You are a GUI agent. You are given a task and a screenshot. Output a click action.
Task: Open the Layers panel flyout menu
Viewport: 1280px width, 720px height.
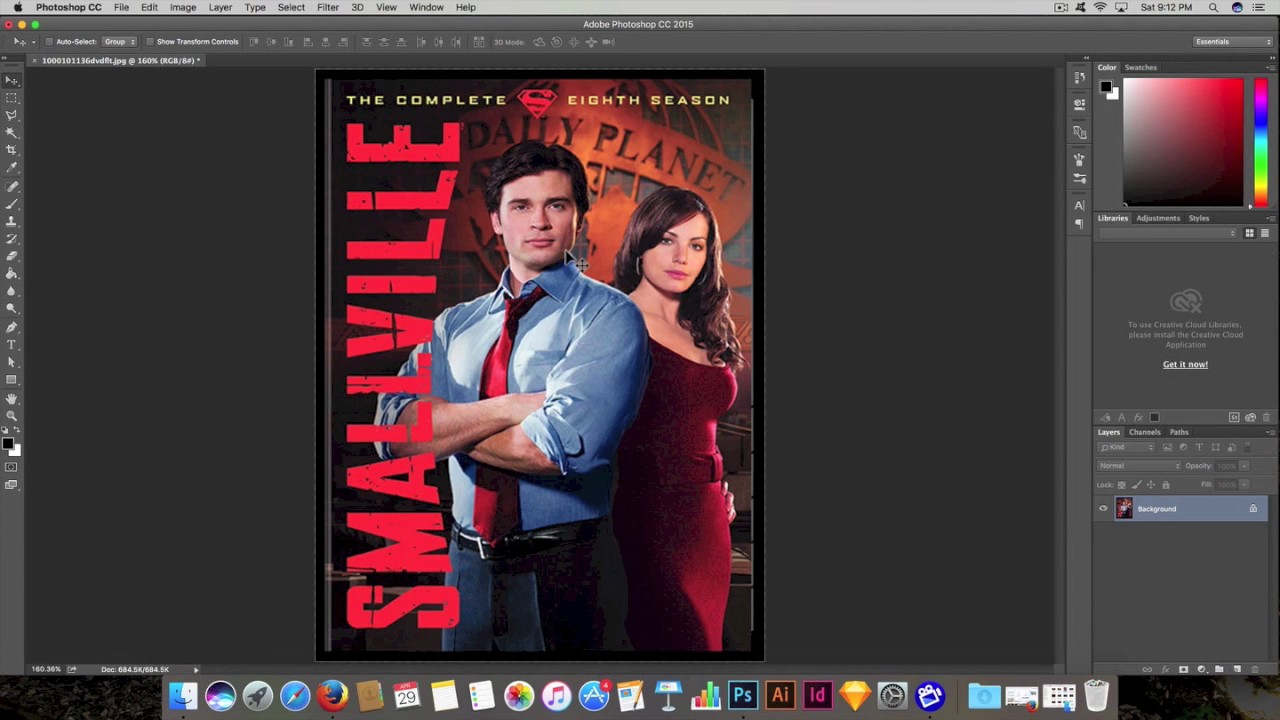1270,432
